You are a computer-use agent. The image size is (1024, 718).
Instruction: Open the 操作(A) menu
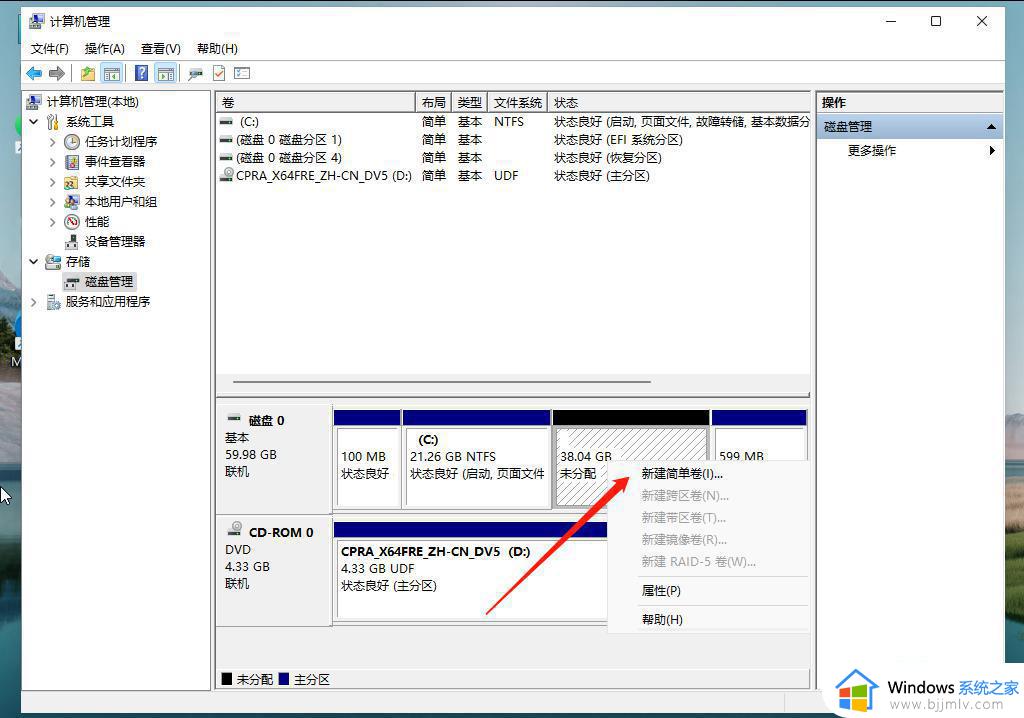point(104,49)
